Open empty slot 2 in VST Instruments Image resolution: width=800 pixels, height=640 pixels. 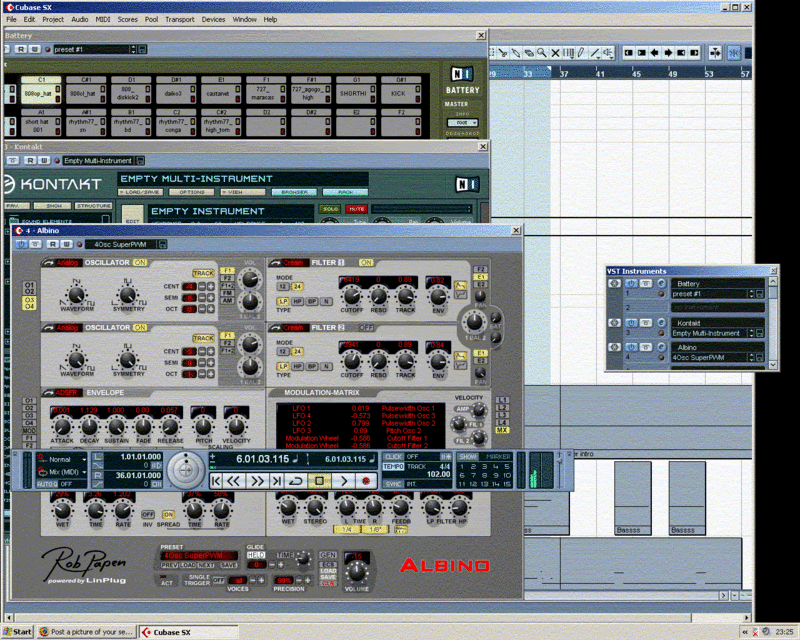(x=716, y=308)
